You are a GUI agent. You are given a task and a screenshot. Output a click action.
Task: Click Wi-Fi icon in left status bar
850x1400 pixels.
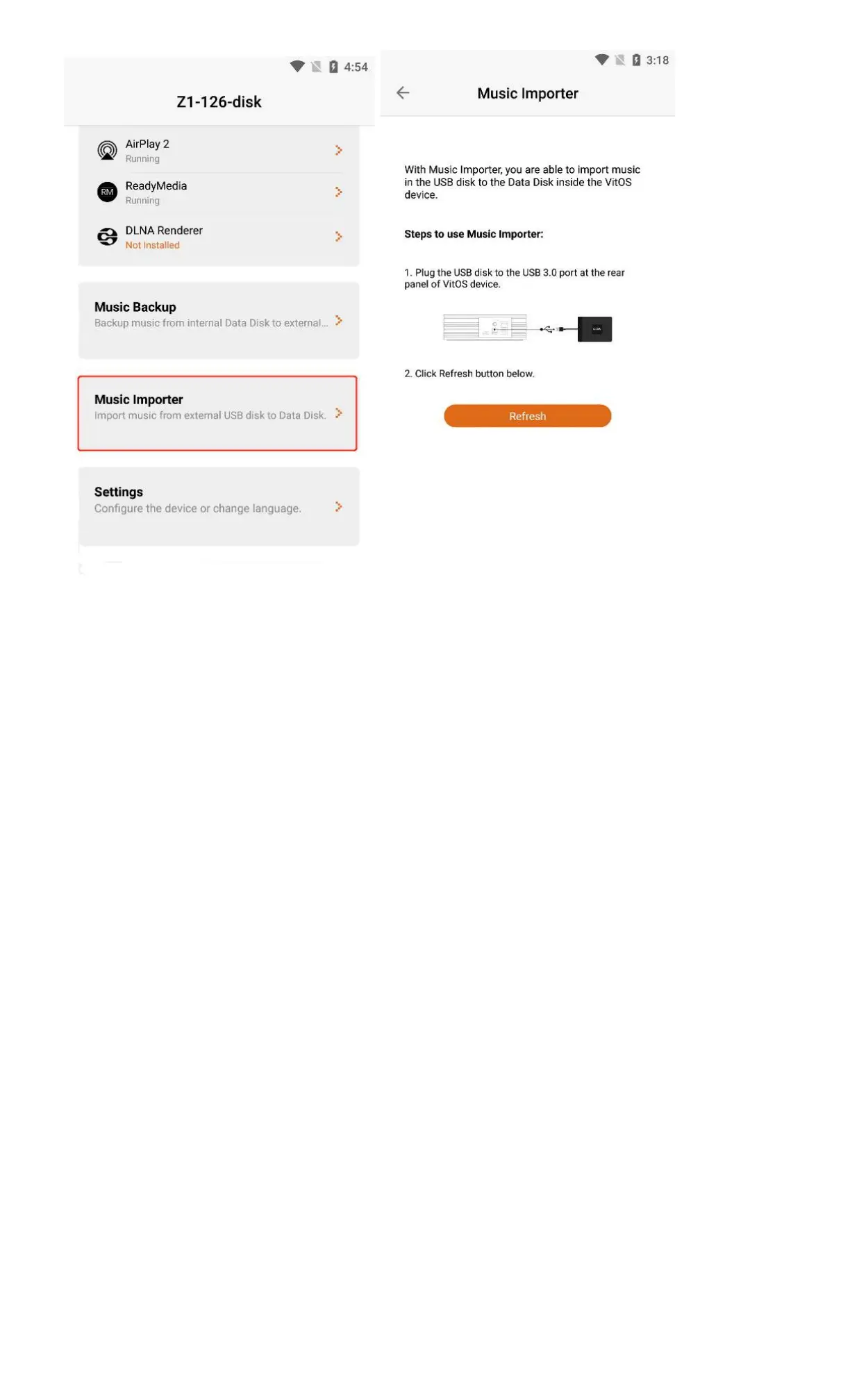pos(297,67)
